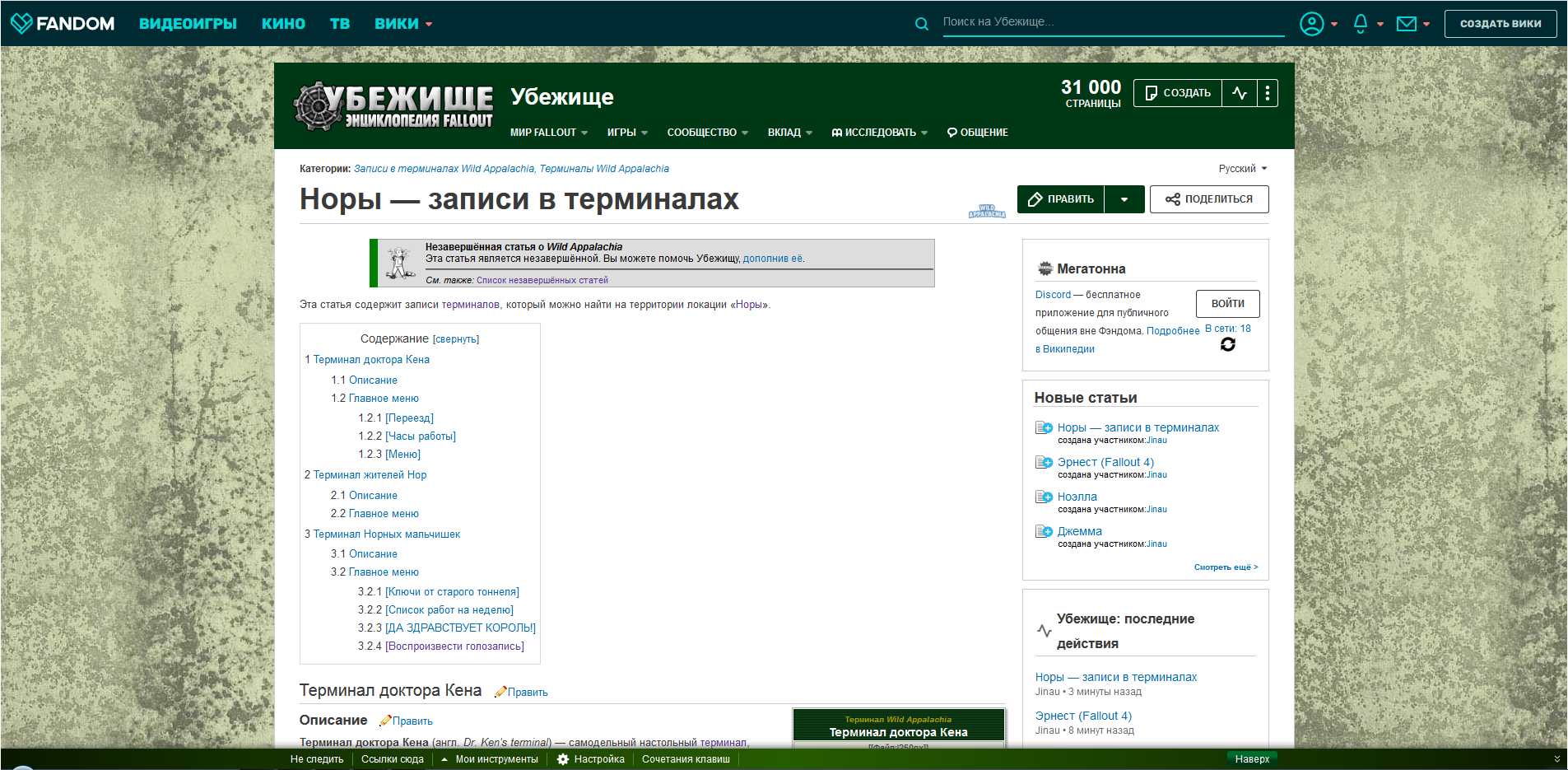1568x770 pixels.
Task: Open Discord link in Мегатонна widget
Action: (1053, 295)
